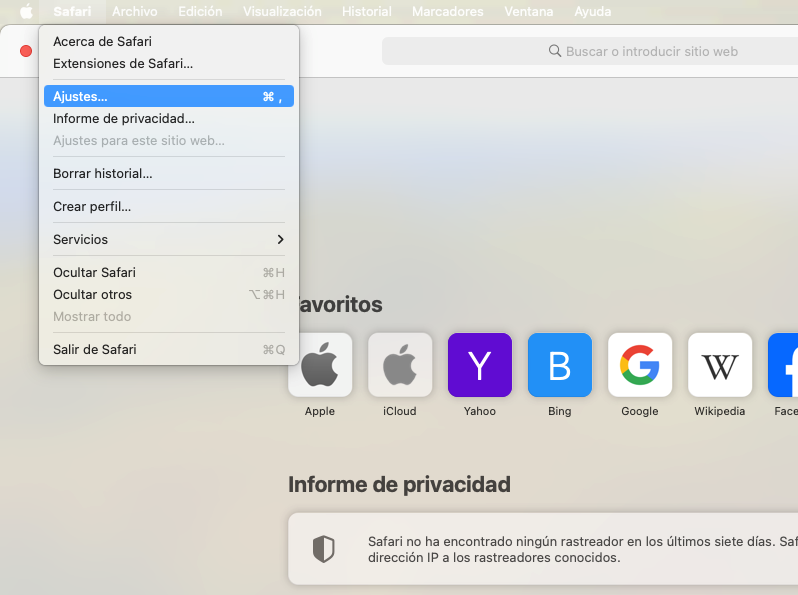798x595 pixels.
Task: Open the Apple favorite icon
Action: coord(320,365)
